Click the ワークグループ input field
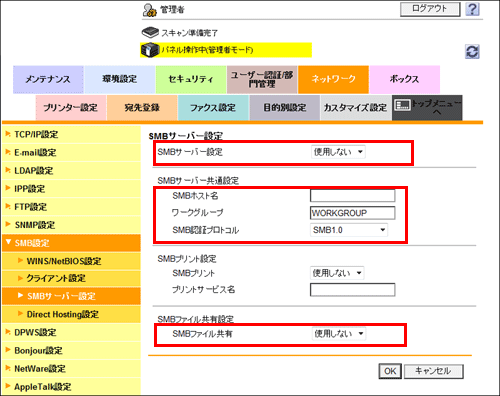Image resolution: width=500 pixels, height=396 pixels. 353,213
